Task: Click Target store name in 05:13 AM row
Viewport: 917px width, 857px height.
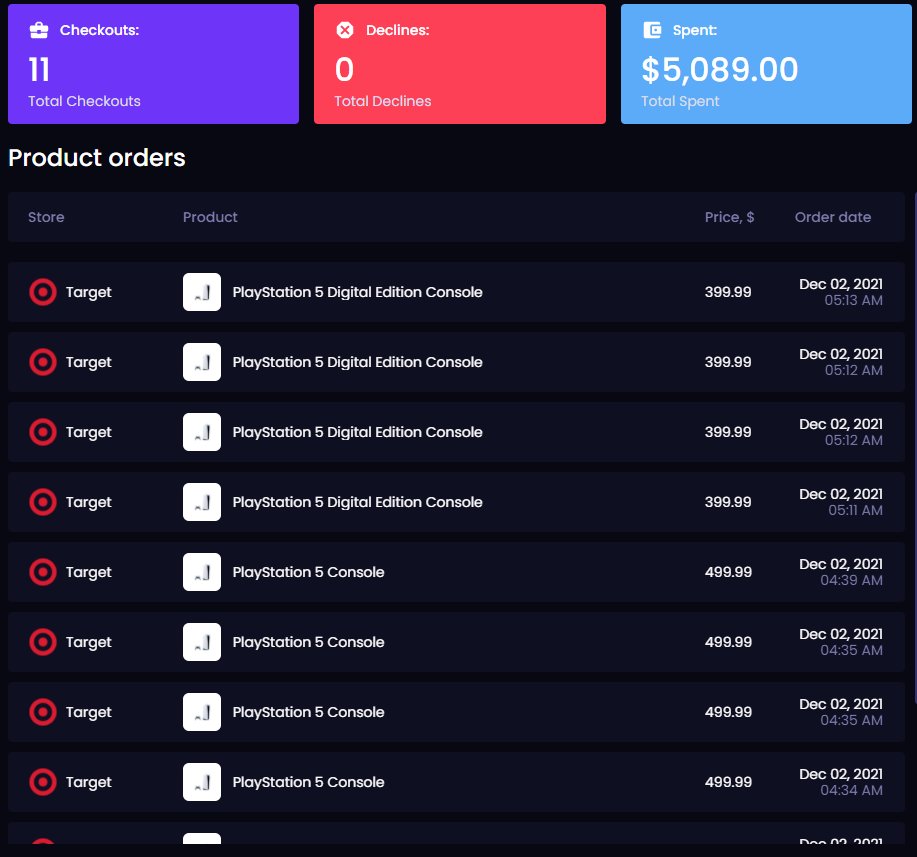Action: pyautogui.click(x=88, y=292)
